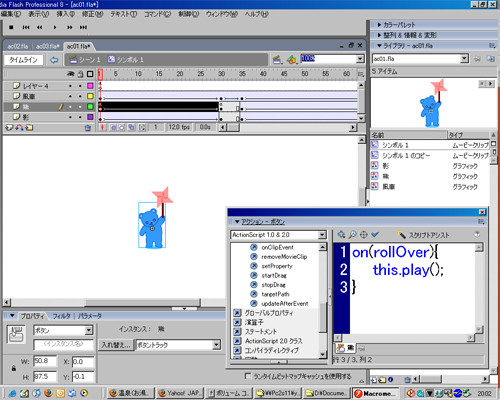This screenshot has height=400, width=500.
Task: Enable Script Assist mode
Action: pyautogui.click(x=424, y=235)
